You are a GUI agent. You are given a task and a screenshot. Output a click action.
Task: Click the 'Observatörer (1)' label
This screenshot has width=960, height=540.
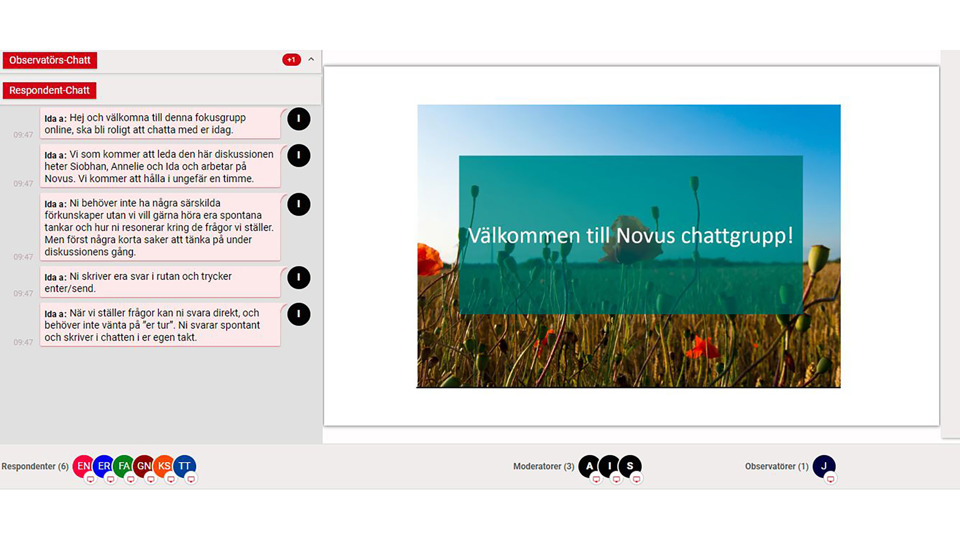tap(776, 467)
